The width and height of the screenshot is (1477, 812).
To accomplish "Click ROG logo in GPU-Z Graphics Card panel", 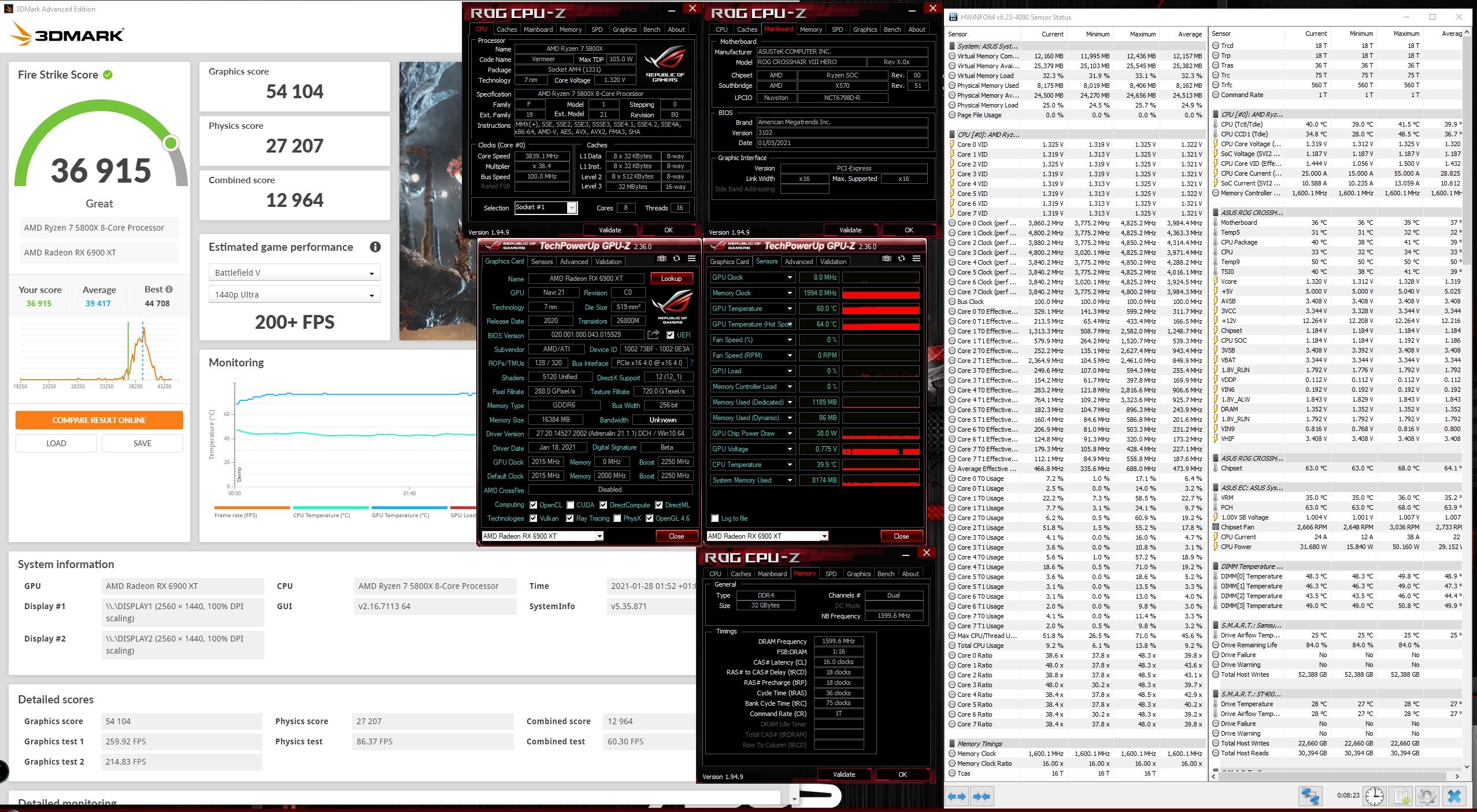I will (672, 305).
